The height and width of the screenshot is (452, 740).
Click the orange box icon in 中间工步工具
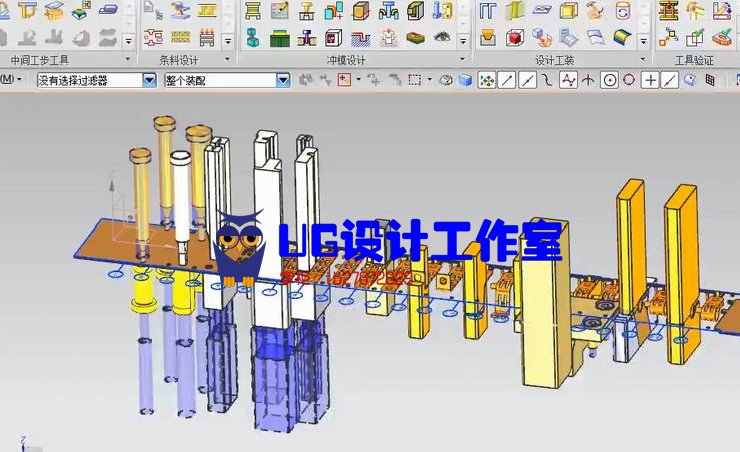(54, 10)
